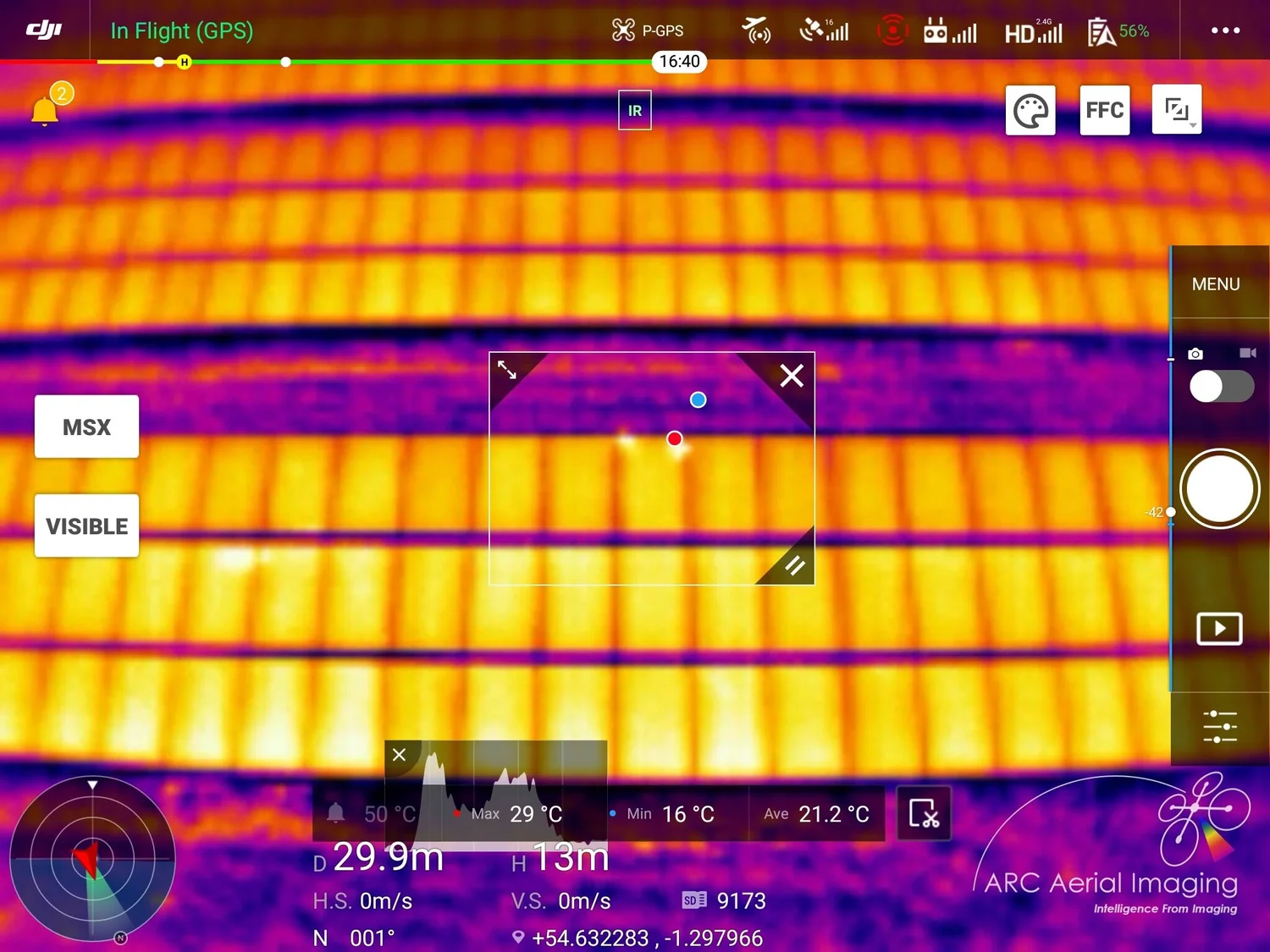Tap the SD card 9173 capacity indicator
Image resolution: width=1270 pixels, height=952 pixels.
click(x=724, y=900)
